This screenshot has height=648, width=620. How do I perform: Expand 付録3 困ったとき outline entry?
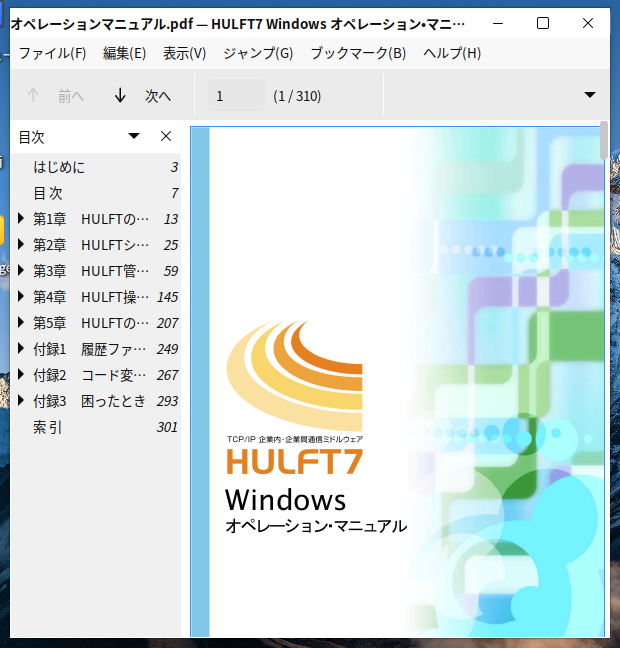[x=20, y=400]
